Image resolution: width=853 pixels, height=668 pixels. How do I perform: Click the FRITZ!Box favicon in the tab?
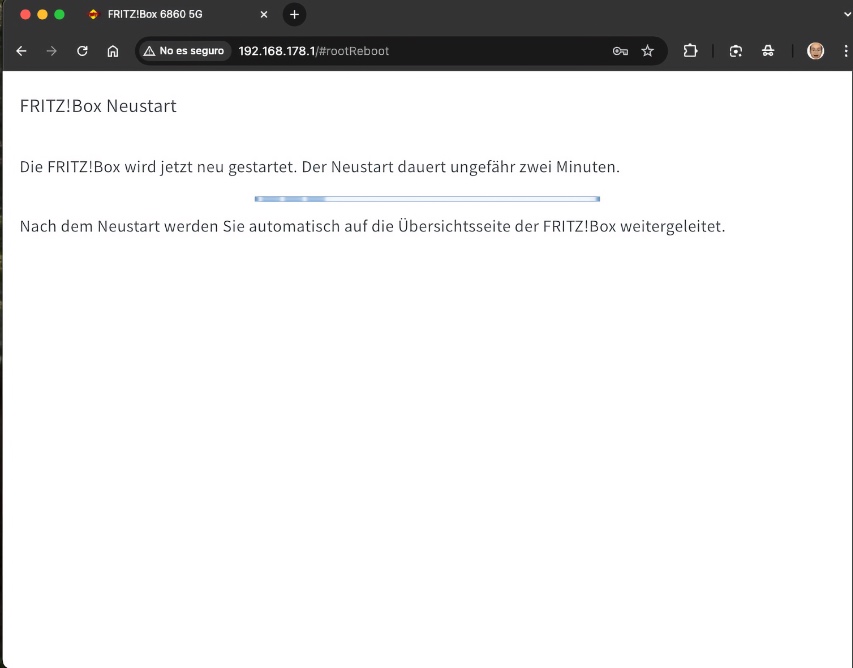(x=94, y=15)
